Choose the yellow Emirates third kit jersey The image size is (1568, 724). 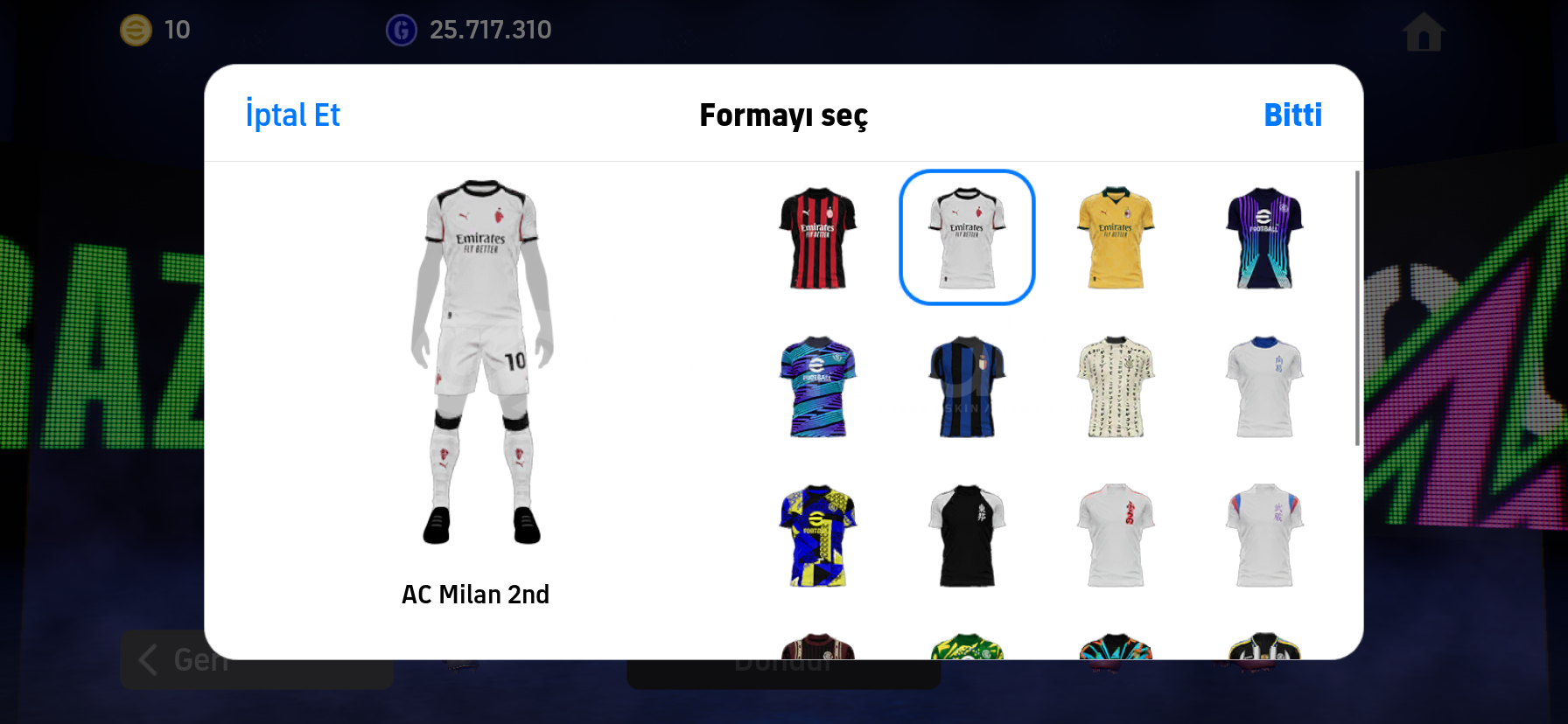pyautogui.click(x=1116, y=238)
